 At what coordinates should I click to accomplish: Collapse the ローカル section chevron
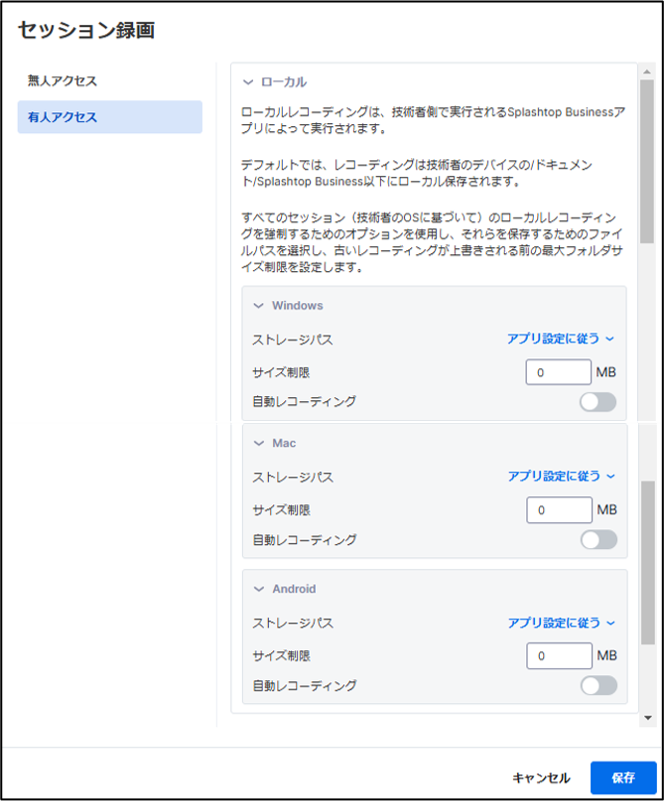pos(248,82)
